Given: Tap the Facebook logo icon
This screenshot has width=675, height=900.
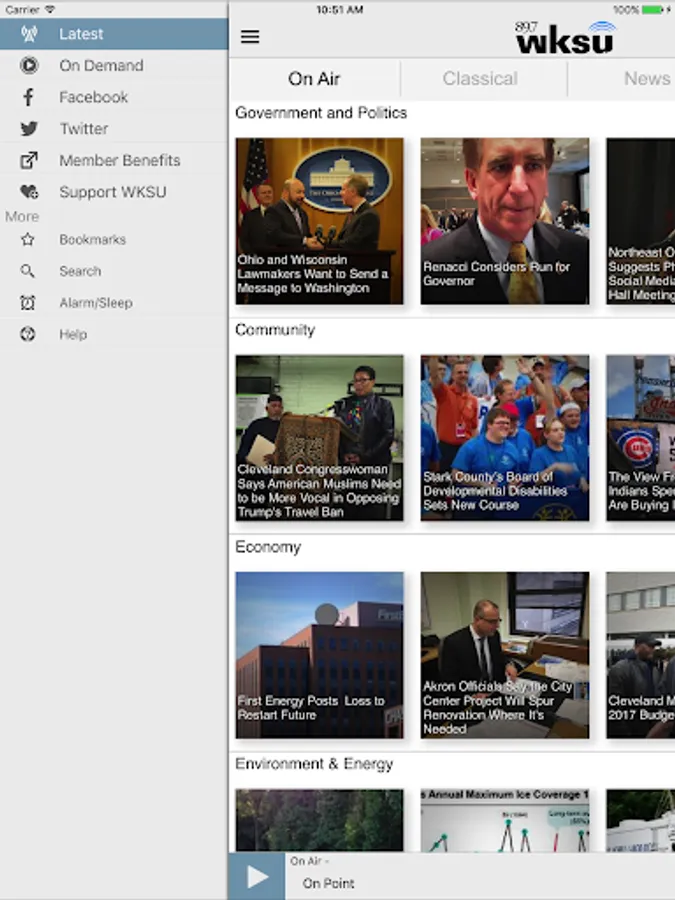Looking at the screenshot, I should [x=28, y=97].
